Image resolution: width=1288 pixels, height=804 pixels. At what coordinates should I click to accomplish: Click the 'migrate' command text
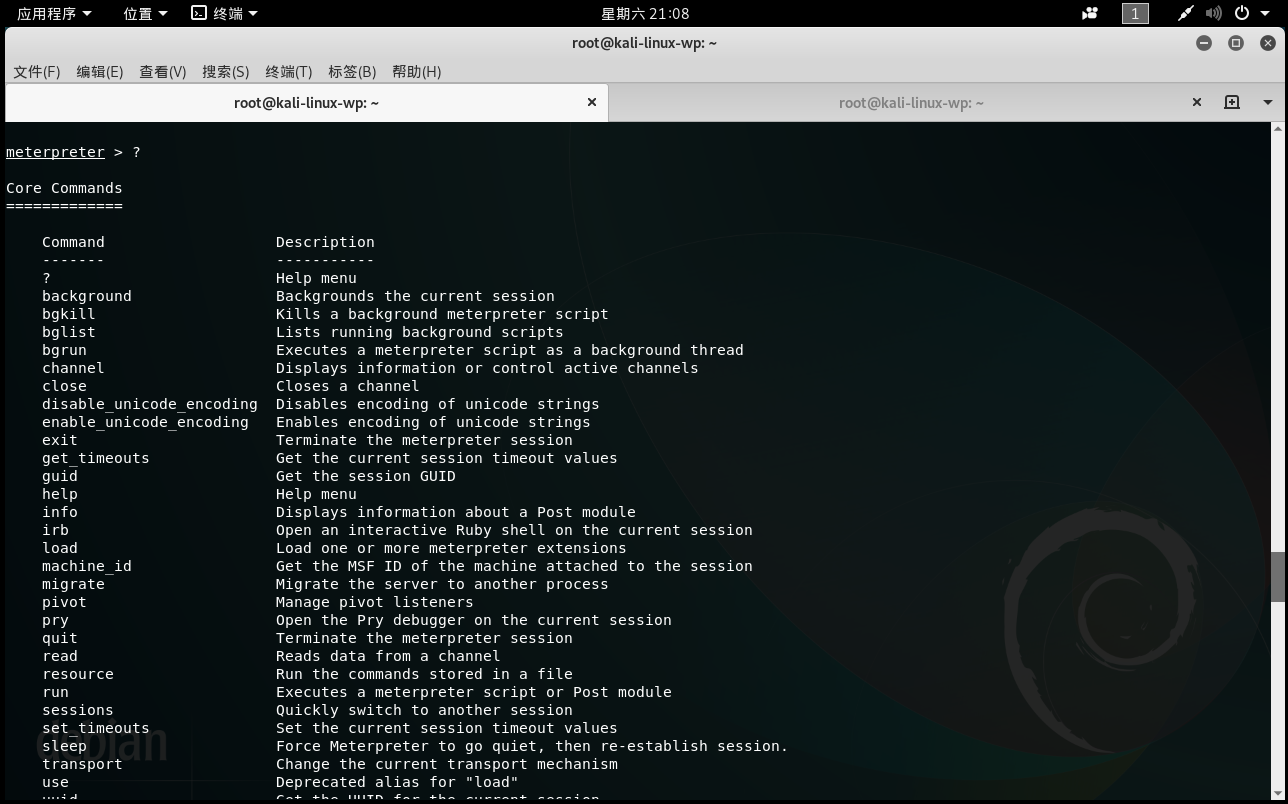[x=73, y=584]
